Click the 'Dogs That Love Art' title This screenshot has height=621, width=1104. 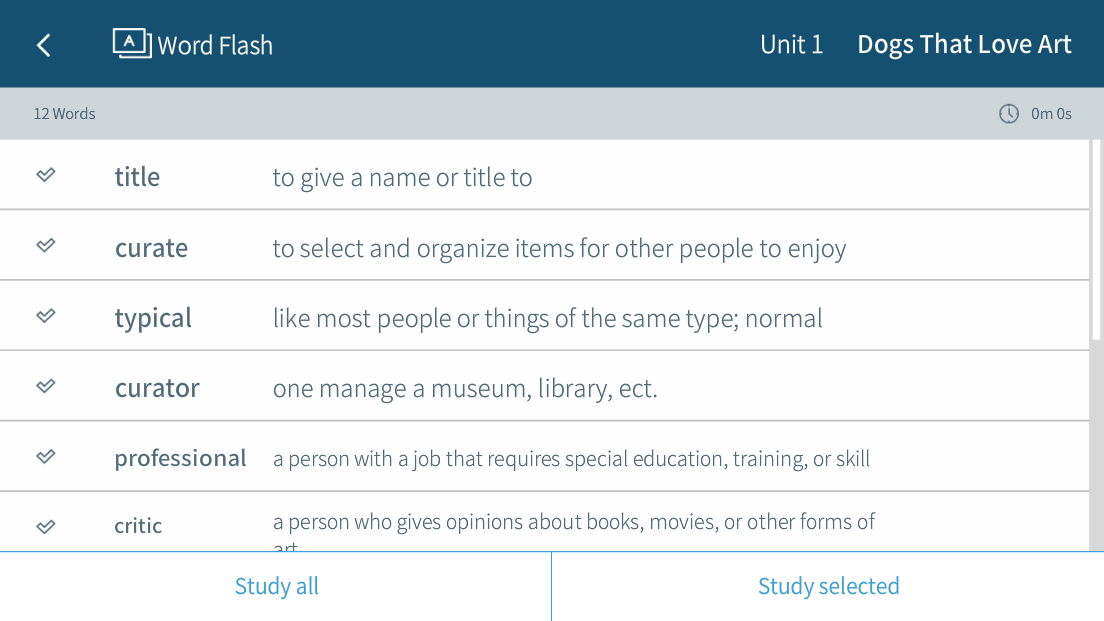click(964, 45)
